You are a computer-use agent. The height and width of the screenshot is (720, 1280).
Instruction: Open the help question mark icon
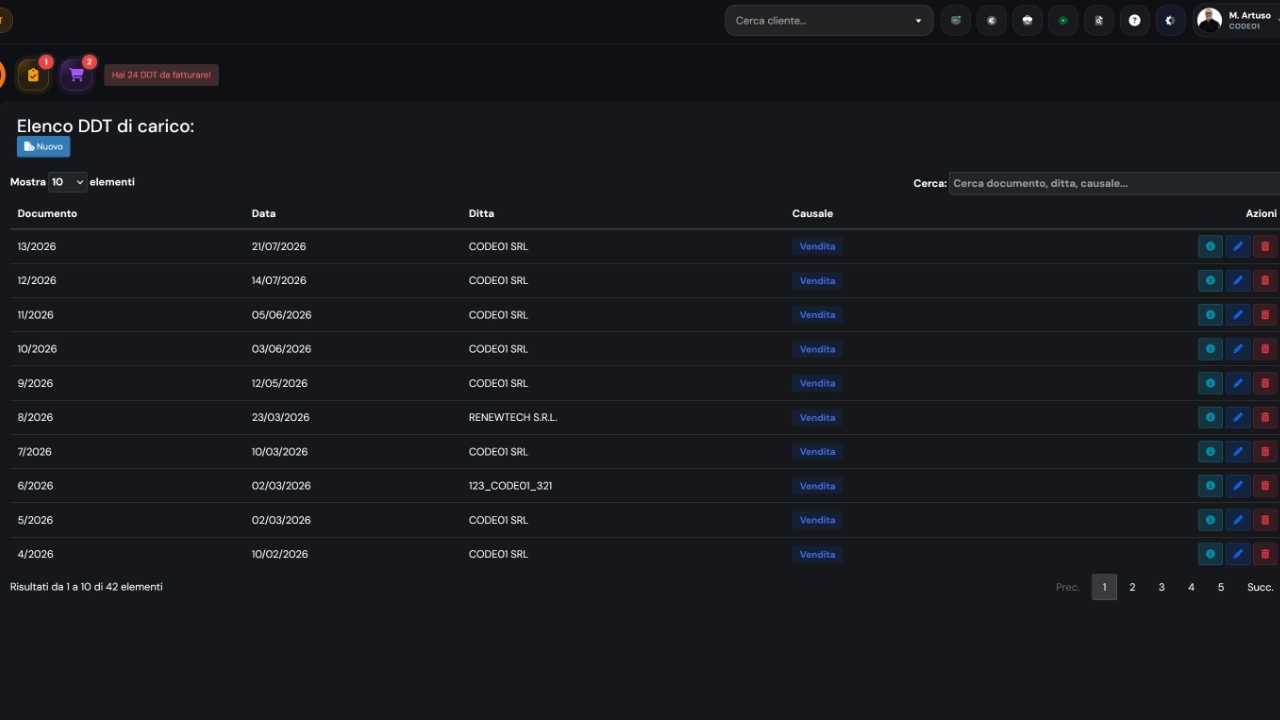point(1135,20)
